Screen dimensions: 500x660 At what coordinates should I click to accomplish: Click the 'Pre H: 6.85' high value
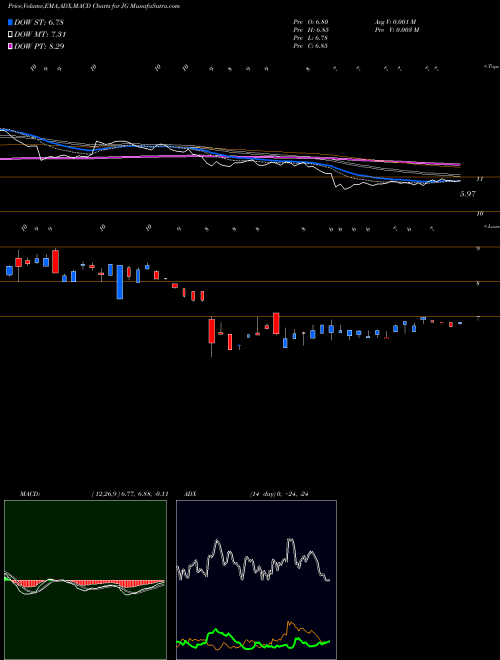[311, 30]
